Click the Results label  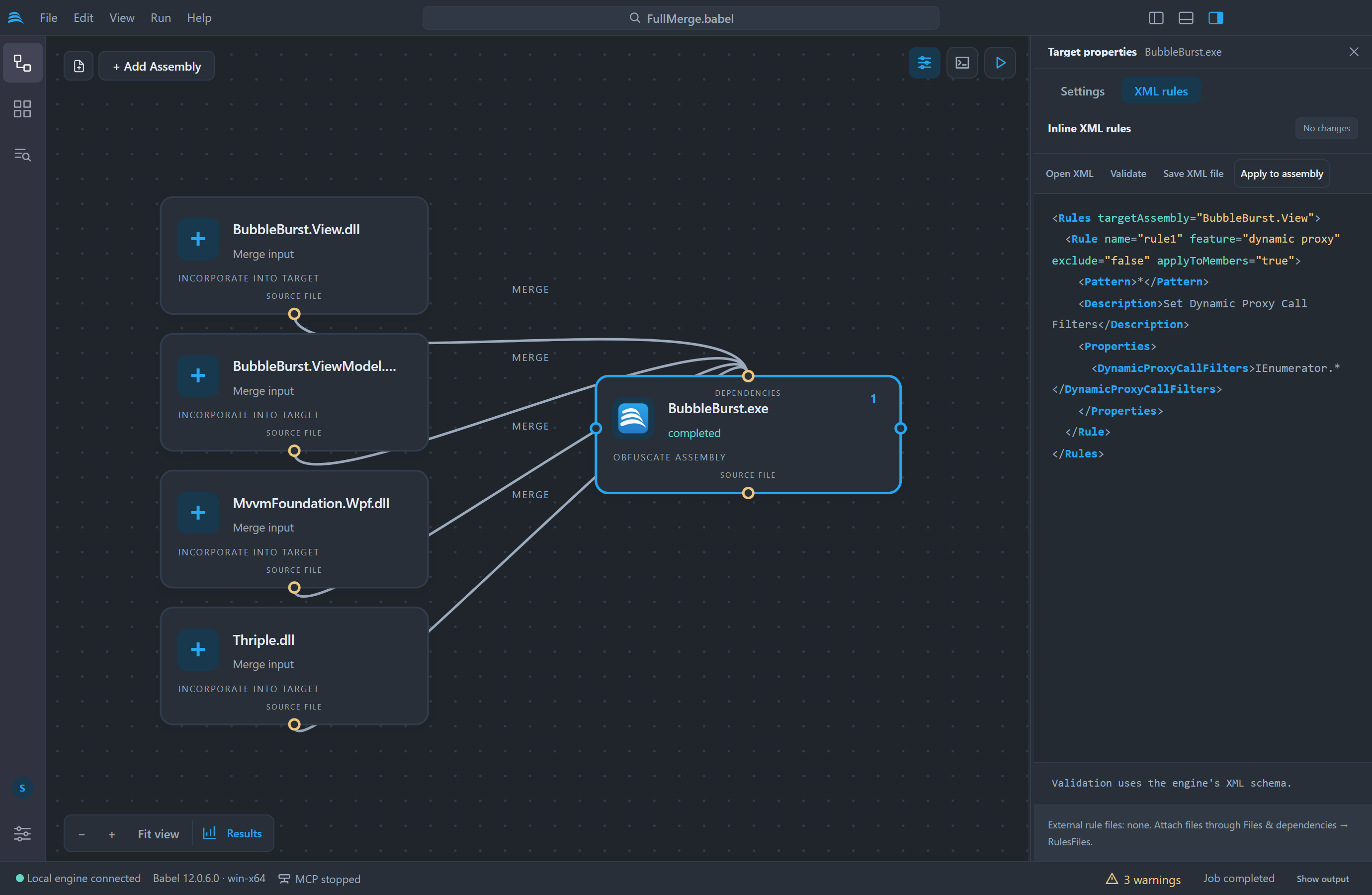point(244,833)
